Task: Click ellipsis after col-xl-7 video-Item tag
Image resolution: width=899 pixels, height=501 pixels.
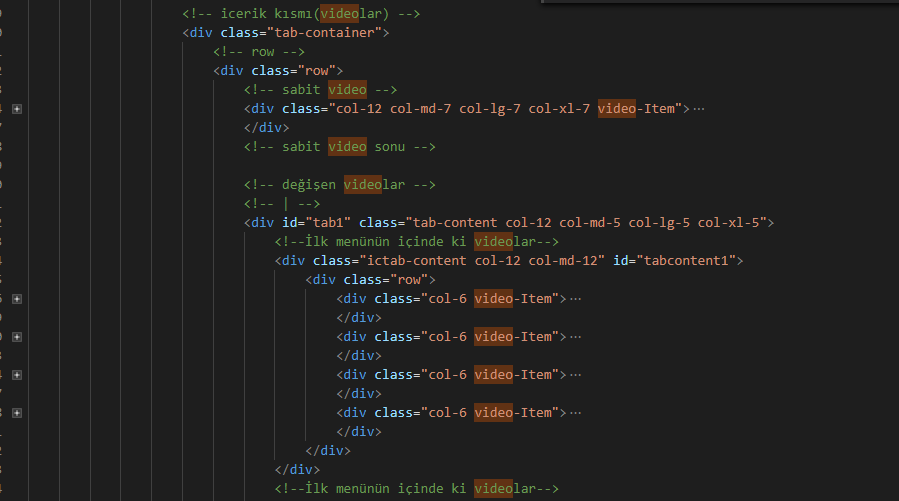Action: 698,109
